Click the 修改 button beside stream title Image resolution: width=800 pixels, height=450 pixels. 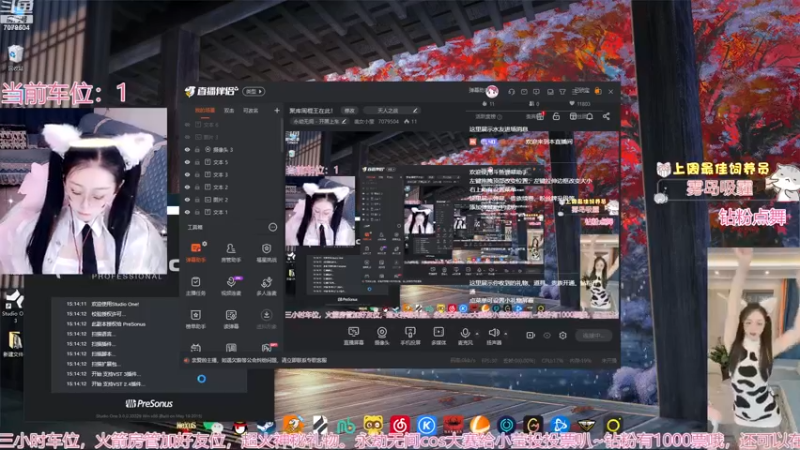coord(349,110)
